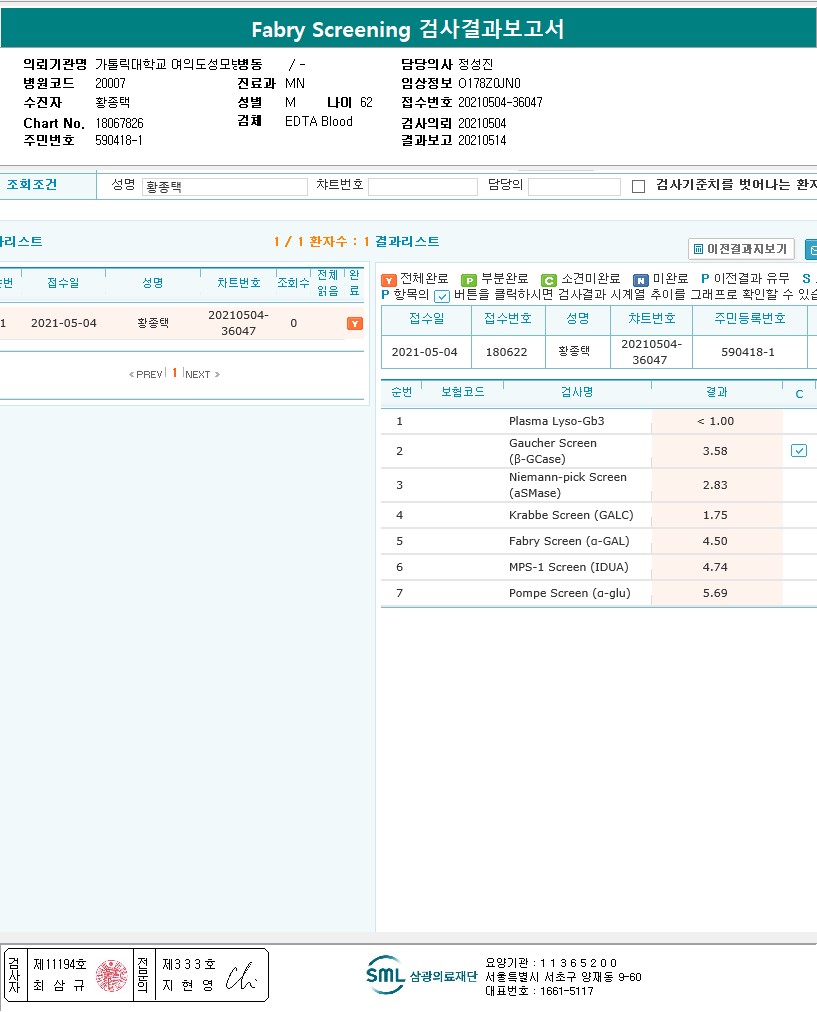Click the 성명 search input field
The height and width of the screenshot is (1012, 817).
pyautogui.click(x=224, y=187)
